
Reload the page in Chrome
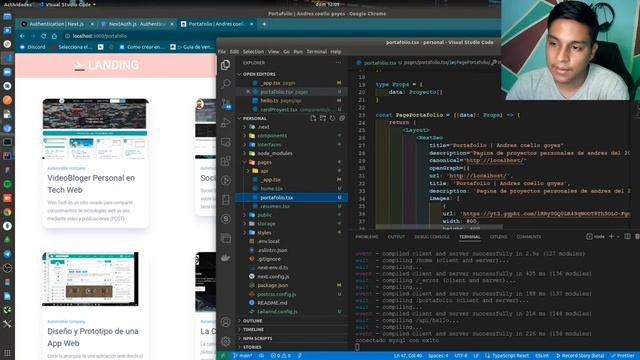click(43, 36)
